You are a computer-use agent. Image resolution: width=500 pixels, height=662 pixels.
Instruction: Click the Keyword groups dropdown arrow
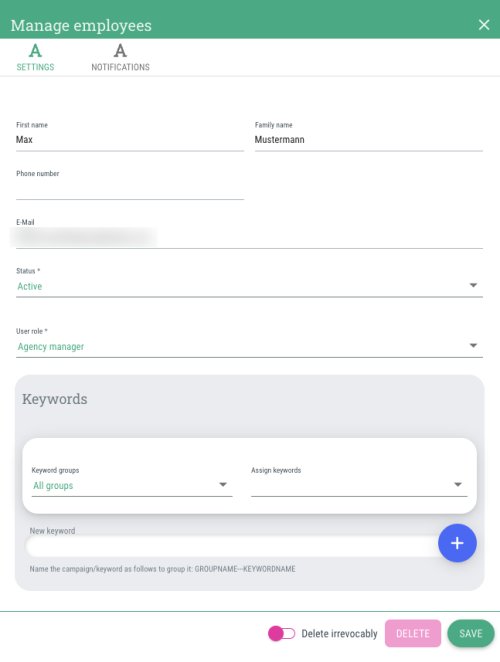click(x=223, y=485)
